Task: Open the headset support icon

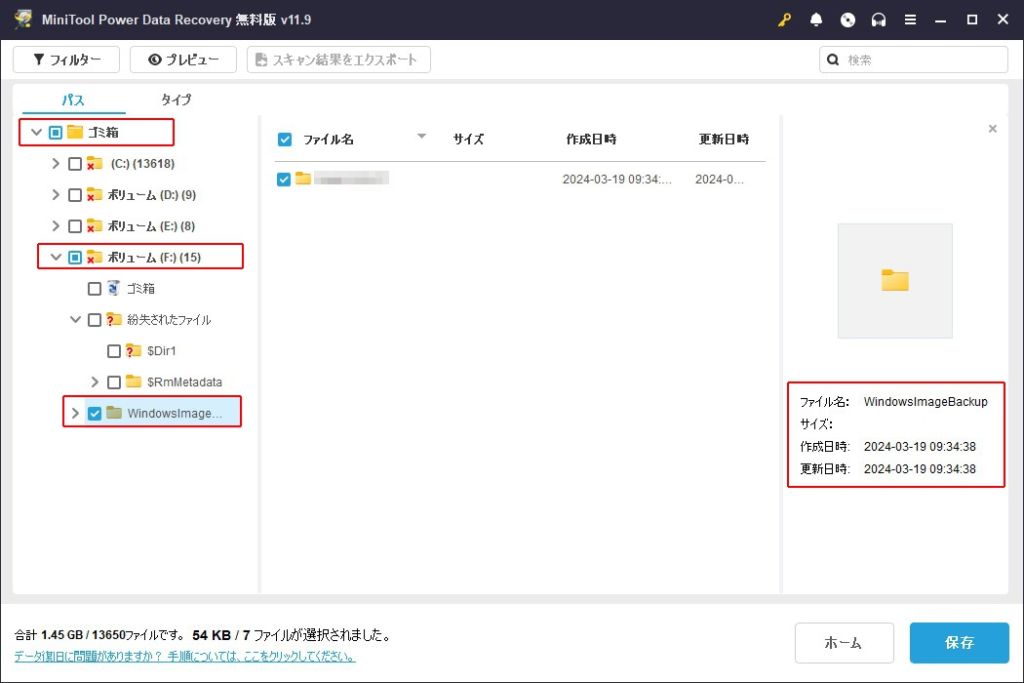Action: click(x=879, y=20)
